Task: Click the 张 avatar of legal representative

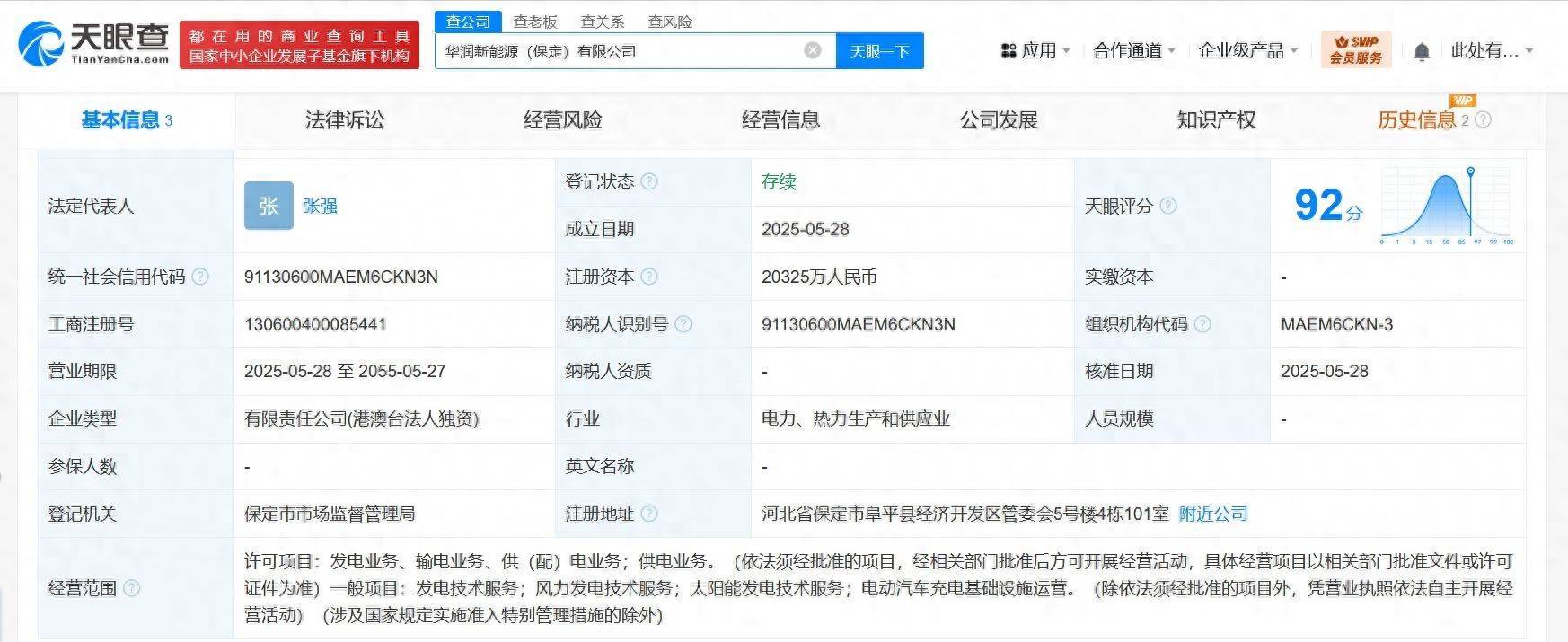Action: pyautogui.click(x=269, y=206)
